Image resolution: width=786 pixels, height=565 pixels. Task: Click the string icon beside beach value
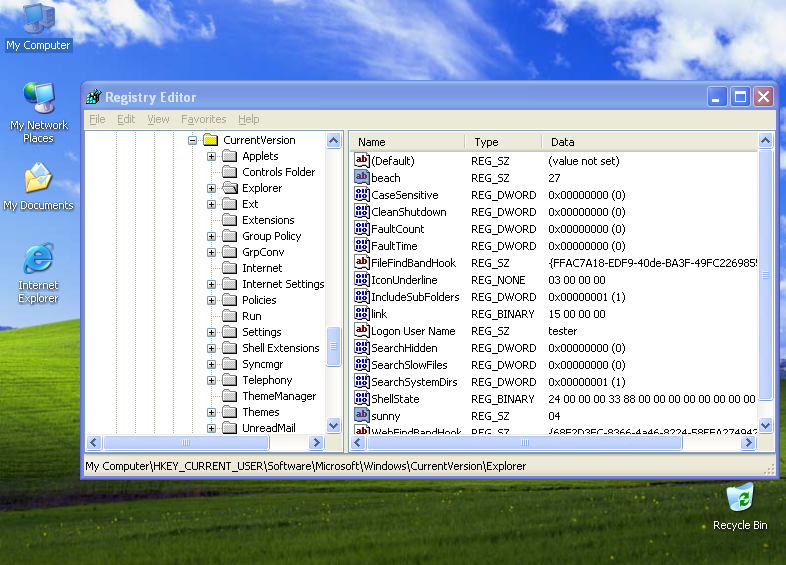(x=361, y=177)
